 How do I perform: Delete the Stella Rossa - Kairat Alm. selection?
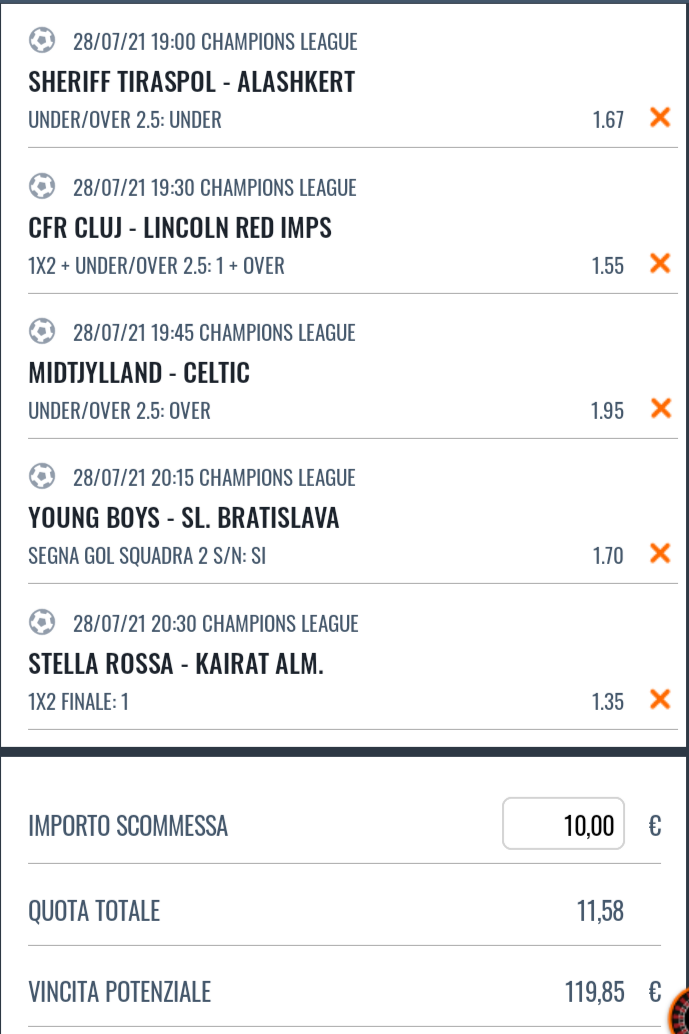point(660,700)
